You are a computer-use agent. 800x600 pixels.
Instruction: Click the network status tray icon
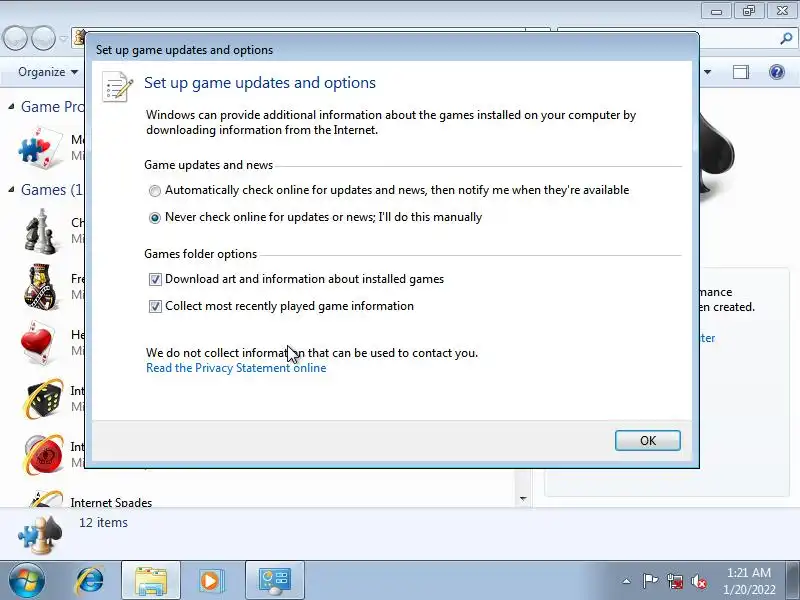click(674, 581)
